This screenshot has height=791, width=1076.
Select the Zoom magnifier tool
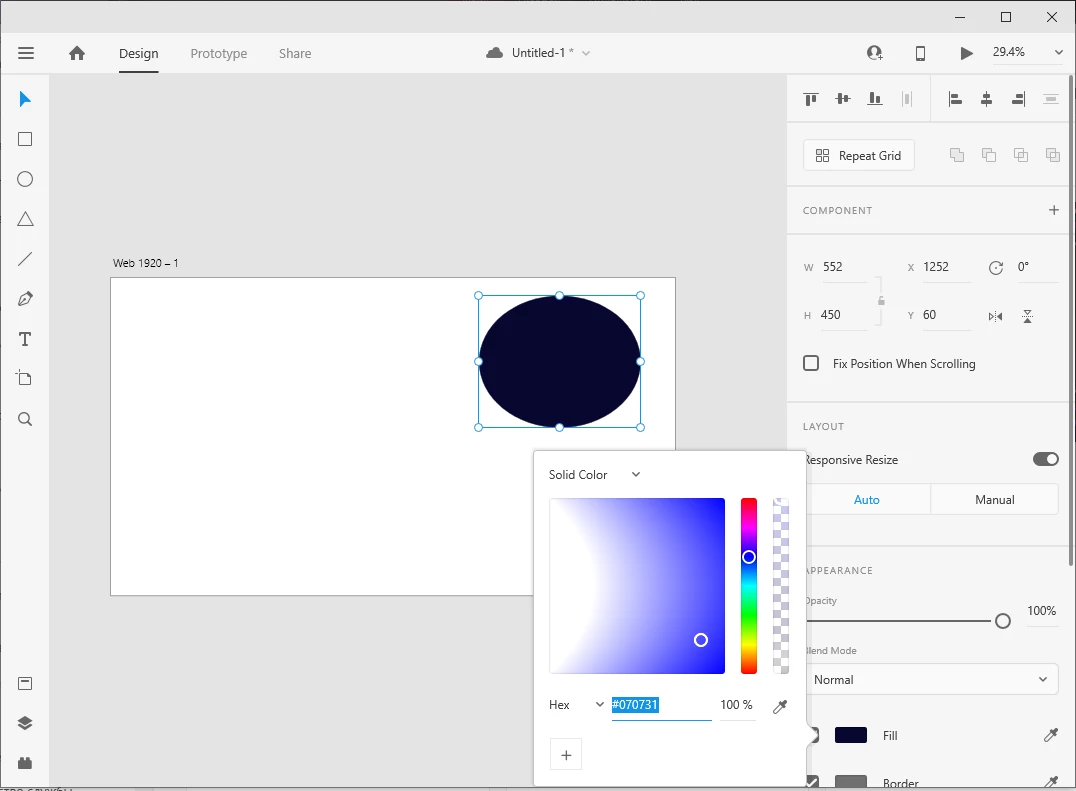[25, 419]
